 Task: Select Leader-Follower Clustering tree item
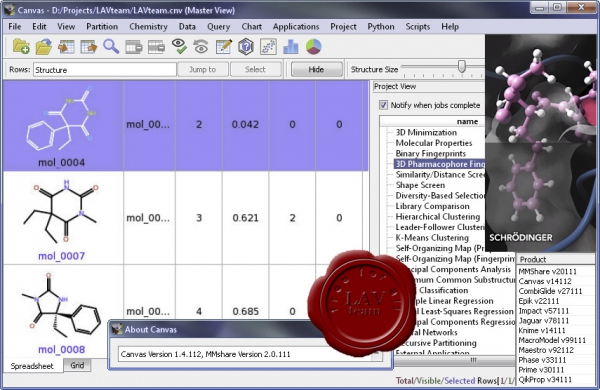click(440, 227)
